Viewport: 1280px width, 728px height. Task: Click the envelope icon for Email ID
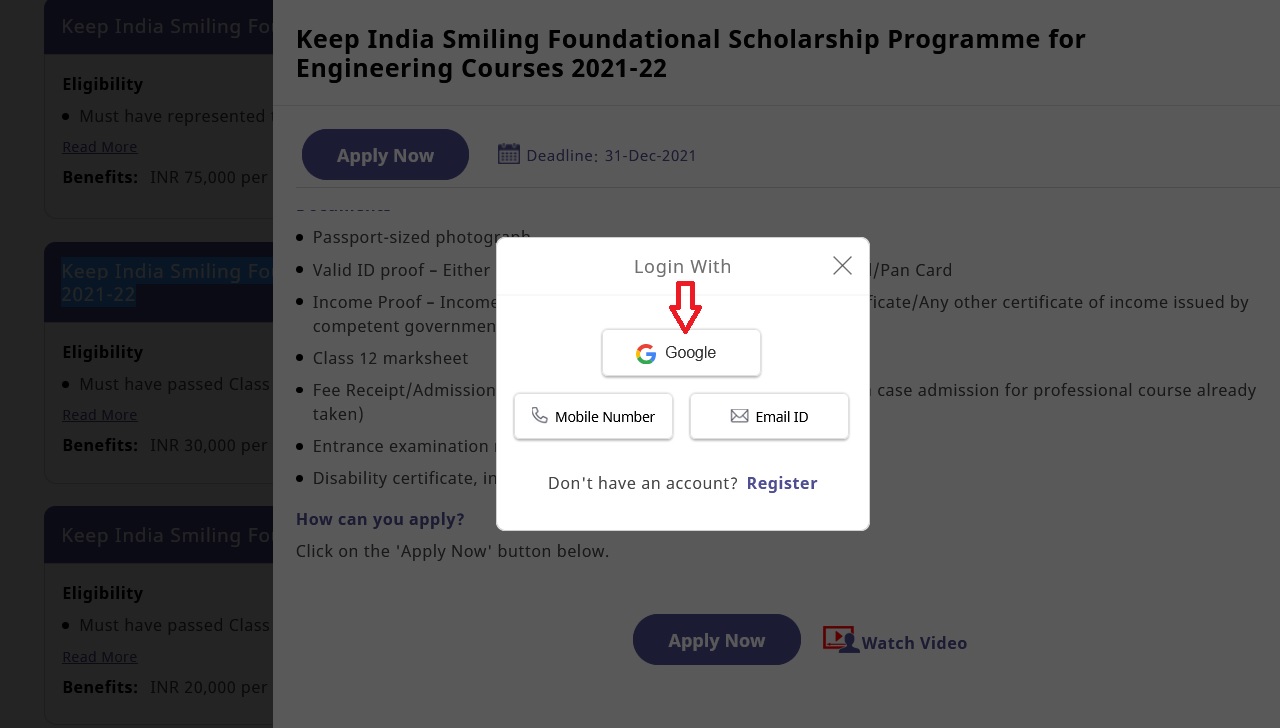click(739, 416)
